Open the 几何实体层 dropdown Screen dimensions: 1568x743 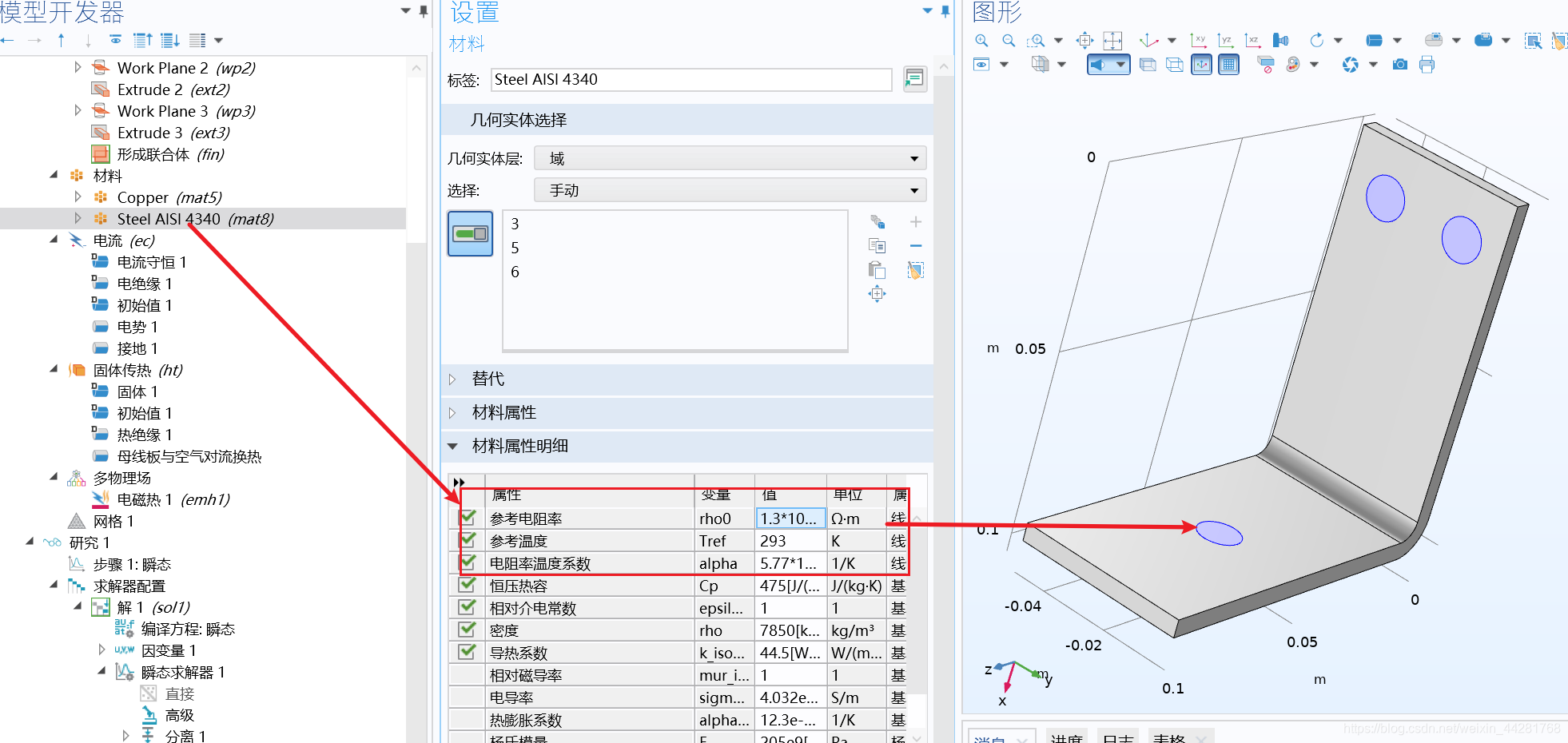[730, 158]
